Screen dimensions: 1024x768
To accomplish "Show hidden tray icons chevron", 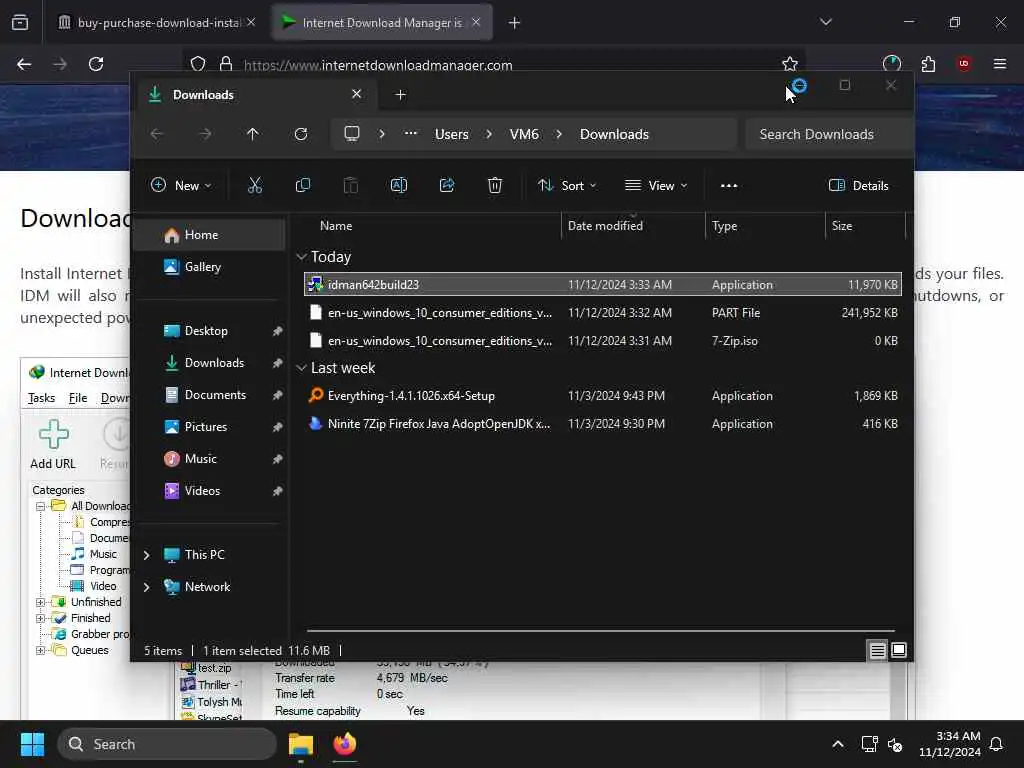I will (x=838, y=744).
